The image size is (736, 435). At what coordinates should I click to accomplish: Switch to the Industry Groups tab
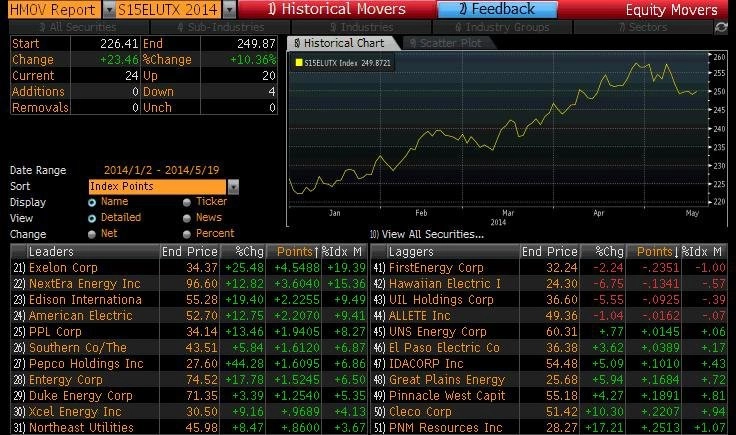(502, 27)
